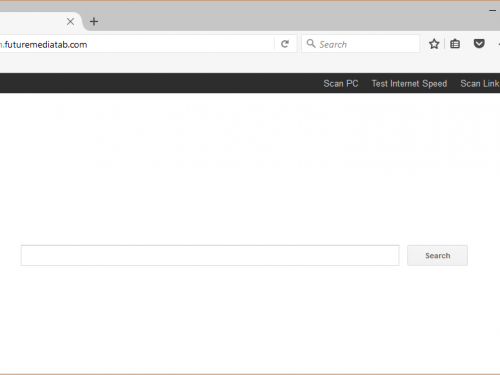Close the current browser tab

pos(70,22)
